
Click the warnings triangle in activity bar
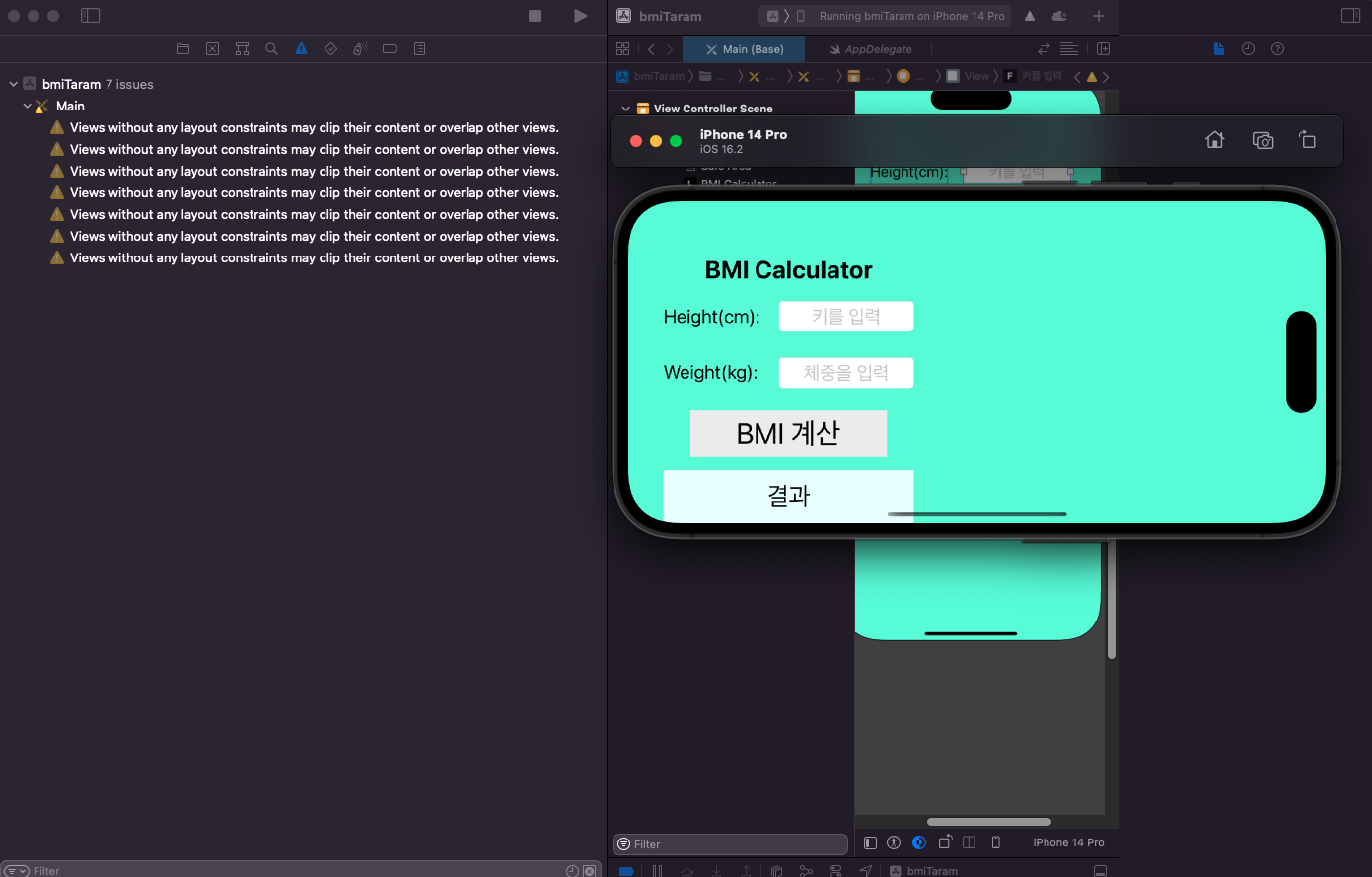click(1030, 16)
